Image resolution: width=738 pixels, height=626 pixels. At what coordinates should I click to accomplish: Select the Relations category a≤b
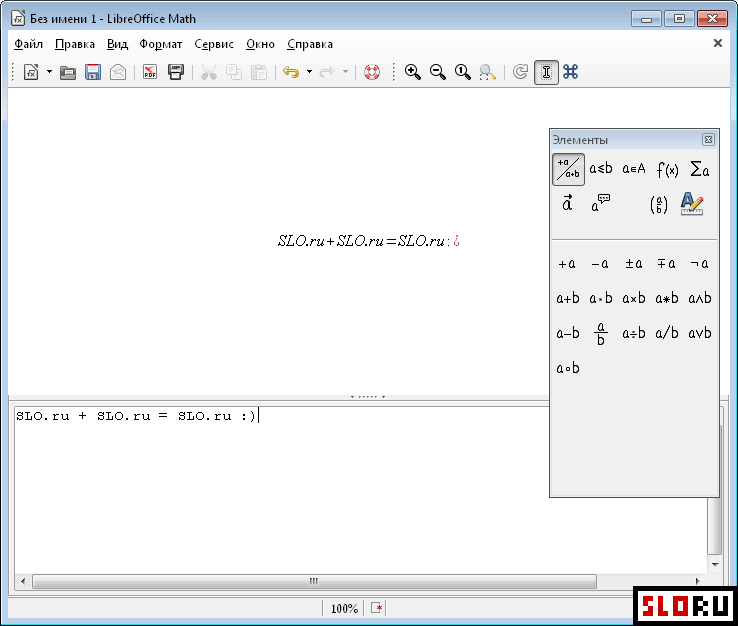601,169
